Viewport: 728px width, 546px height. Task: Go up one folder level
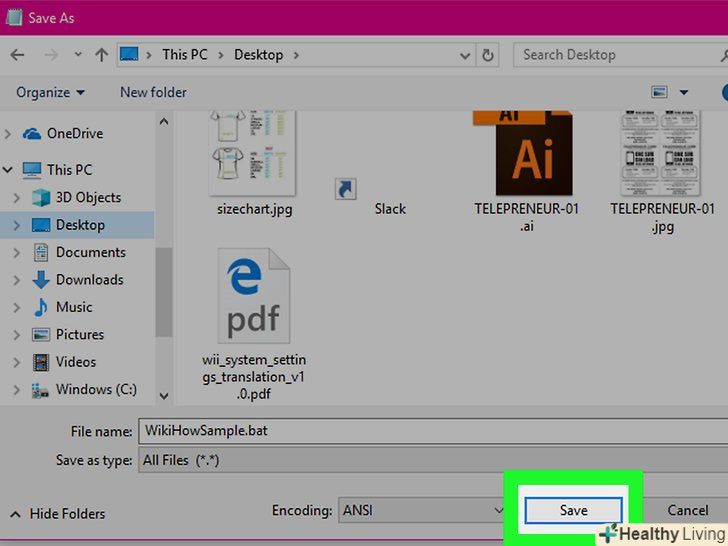101,55
